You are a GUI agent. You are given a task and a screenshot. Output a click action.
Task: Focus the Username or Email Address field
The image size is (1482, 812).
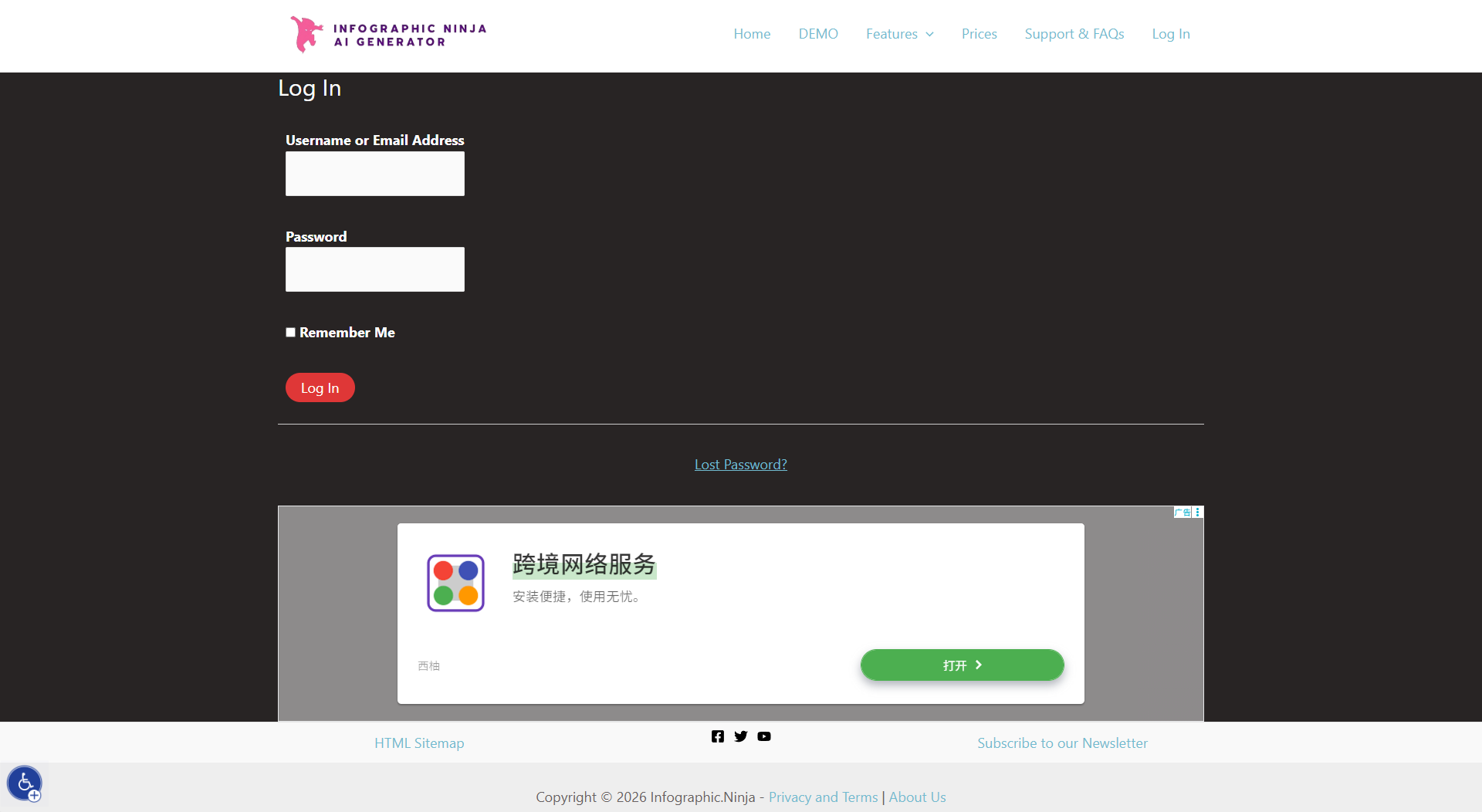pyautogui.click(x=375, y=174)
